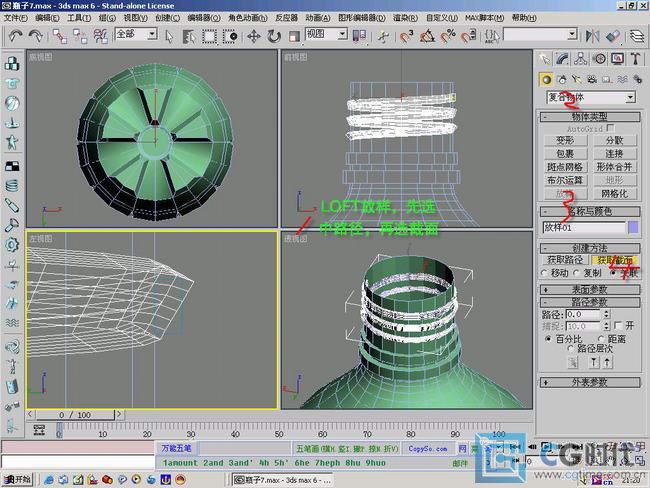The width and height of the screenshot is (650, 488).
Task: Open the 复合物体 object type dropdown
Action: [591, 98]
